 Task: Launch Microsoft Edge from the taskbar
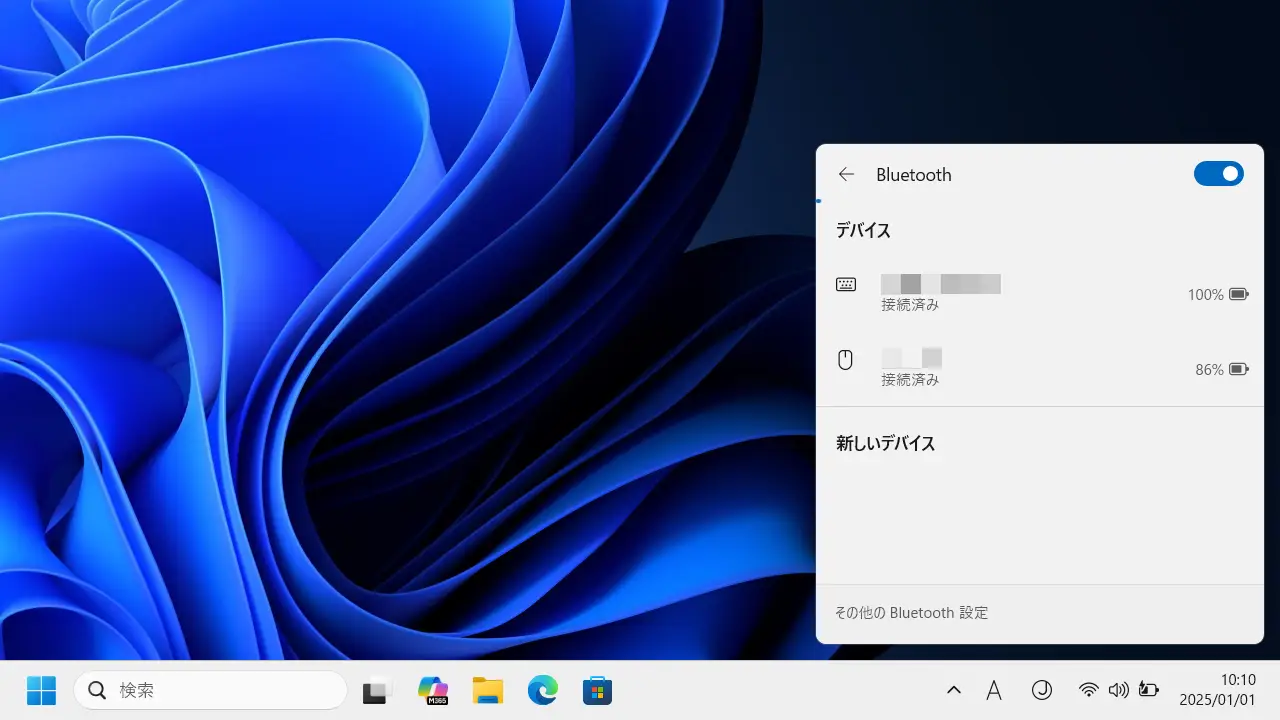tap(542, 689)
